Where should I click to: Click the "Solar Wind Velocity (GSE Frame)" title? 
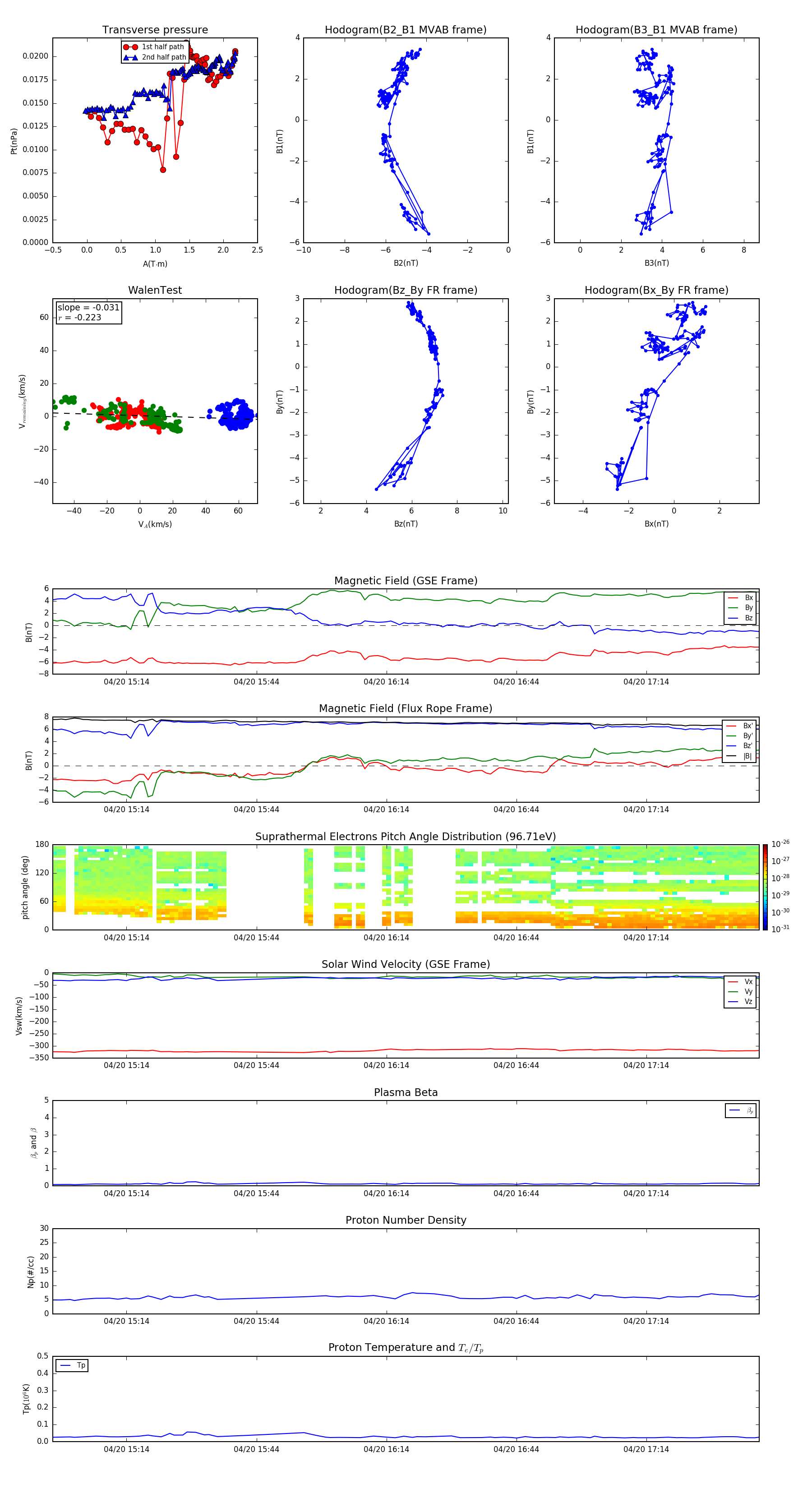406,964
